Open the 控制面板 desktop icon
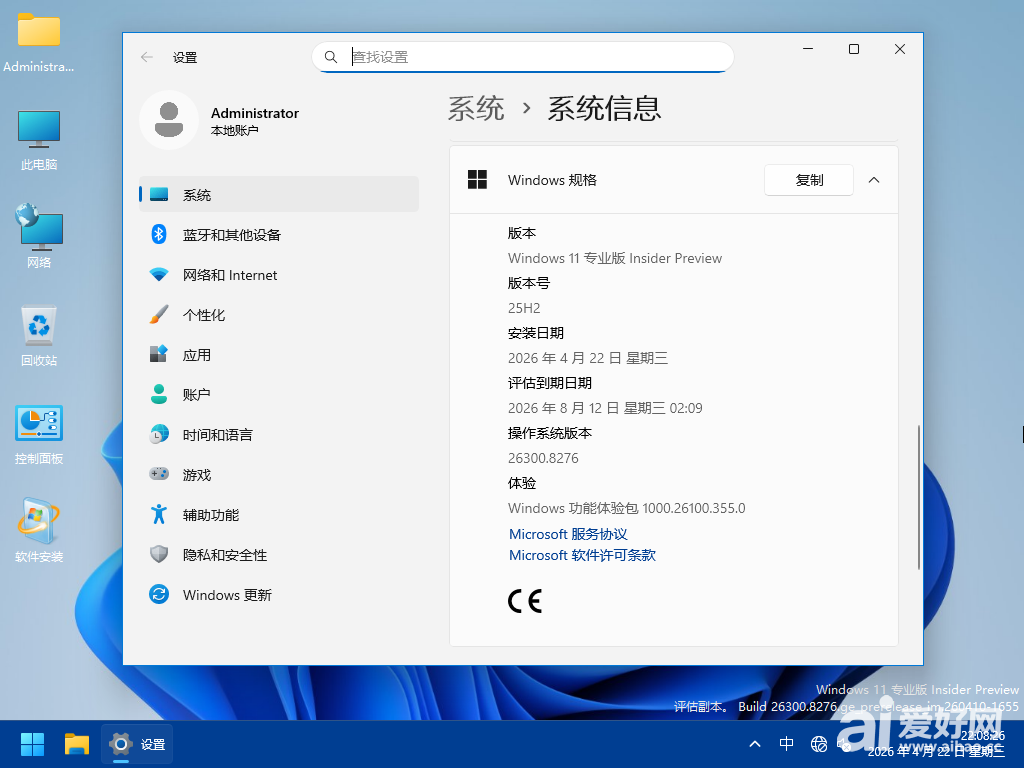Screen dimensions: 1024x768 pyautogui.click(x=39, y=434)
